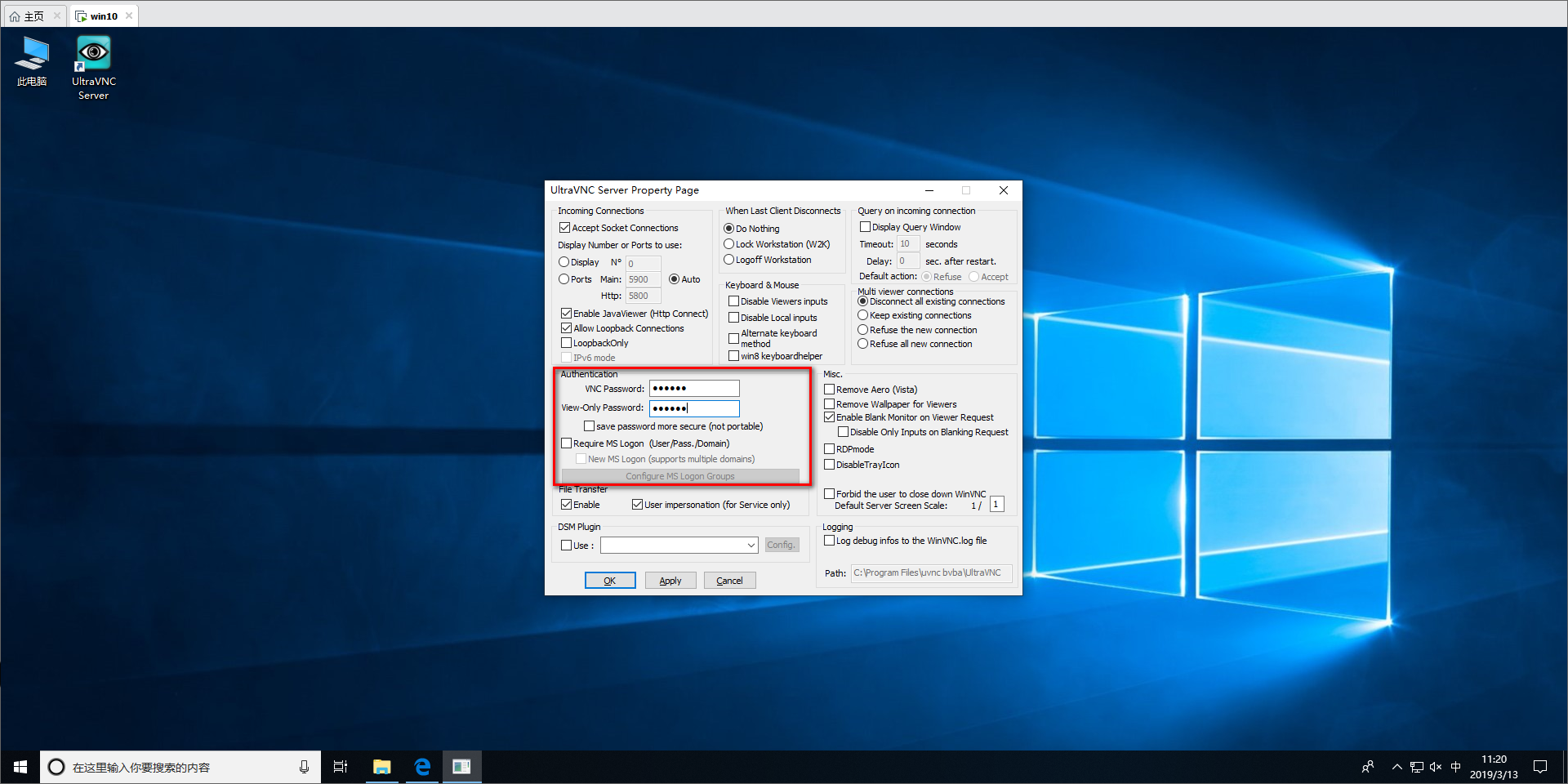Select the Display radio button

[563, 262]
